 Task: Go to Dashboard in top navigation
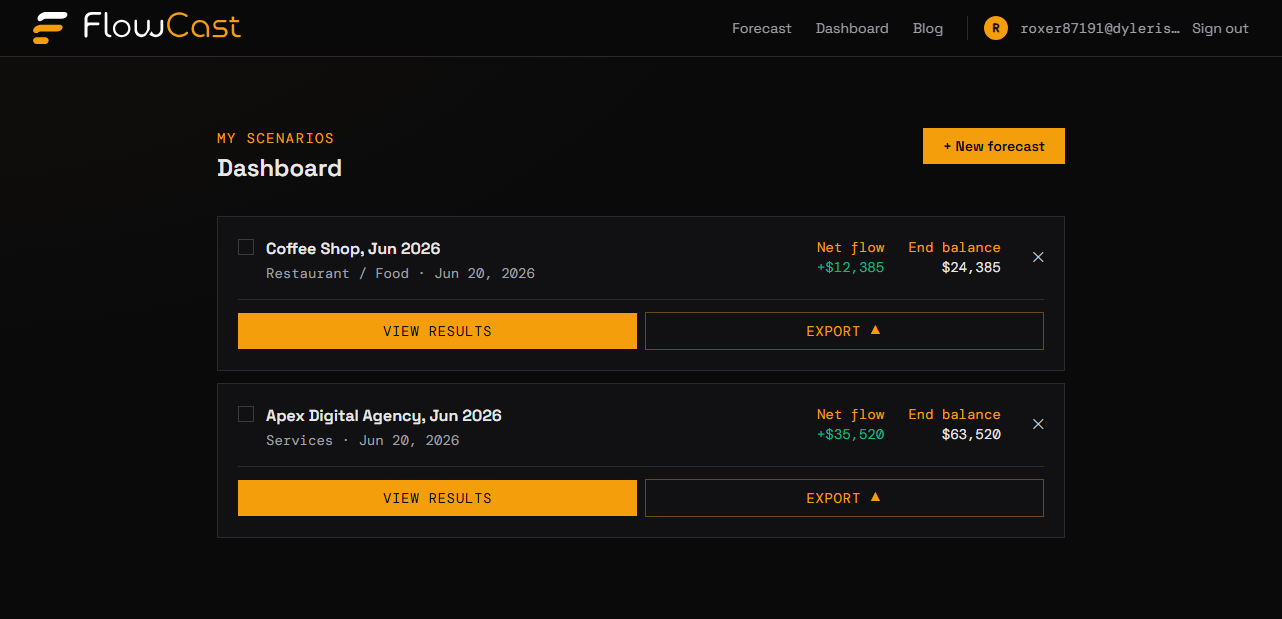(x=852, y=28)
